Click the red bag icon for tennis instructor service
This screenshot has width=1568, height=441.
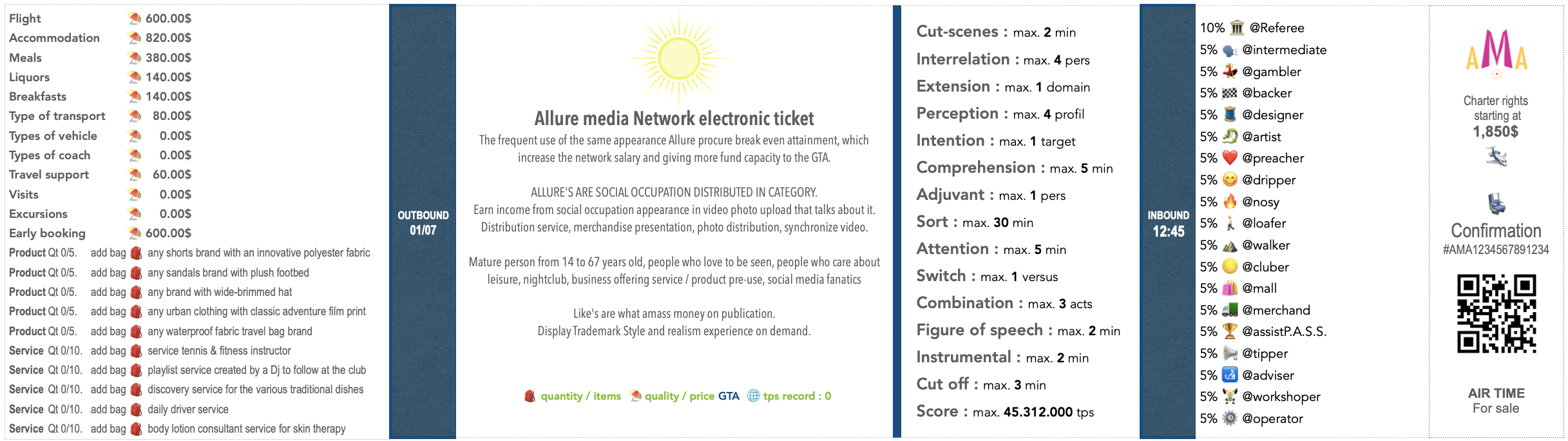pyautogui.click(x=136, y=351)
